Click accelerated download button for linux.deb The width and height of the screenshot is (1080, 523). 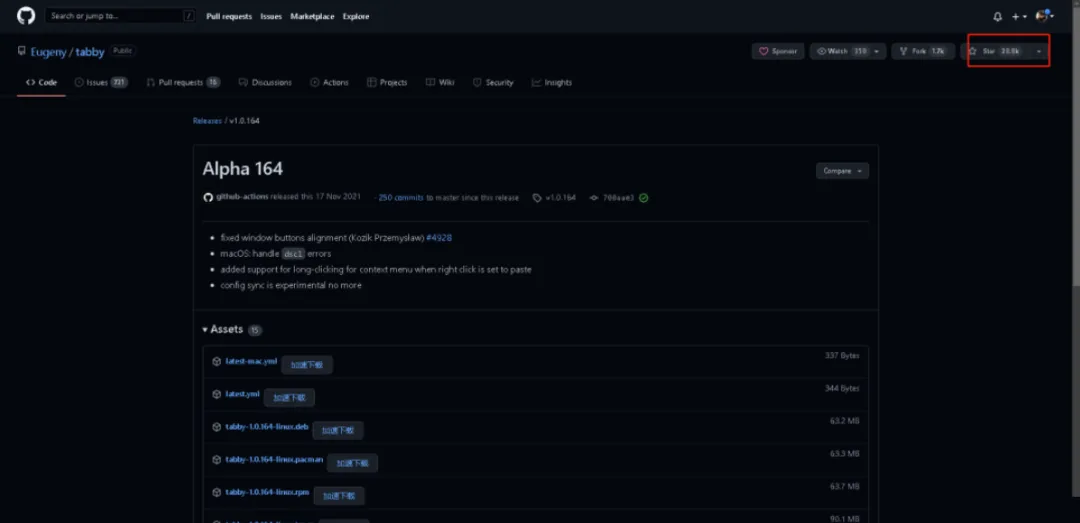[x=338, y=430]
